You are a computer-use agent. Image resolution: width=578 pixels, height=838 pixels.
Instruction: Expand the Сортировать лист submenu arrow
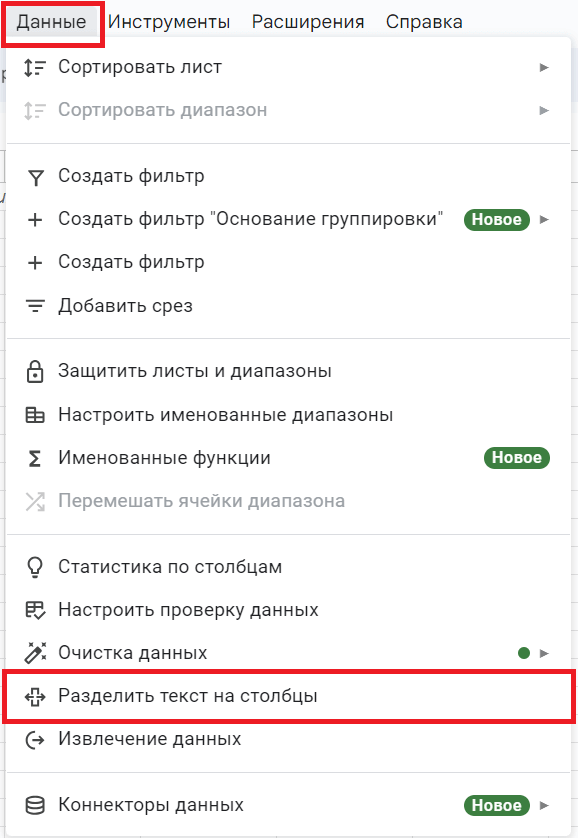pos(545,67)
